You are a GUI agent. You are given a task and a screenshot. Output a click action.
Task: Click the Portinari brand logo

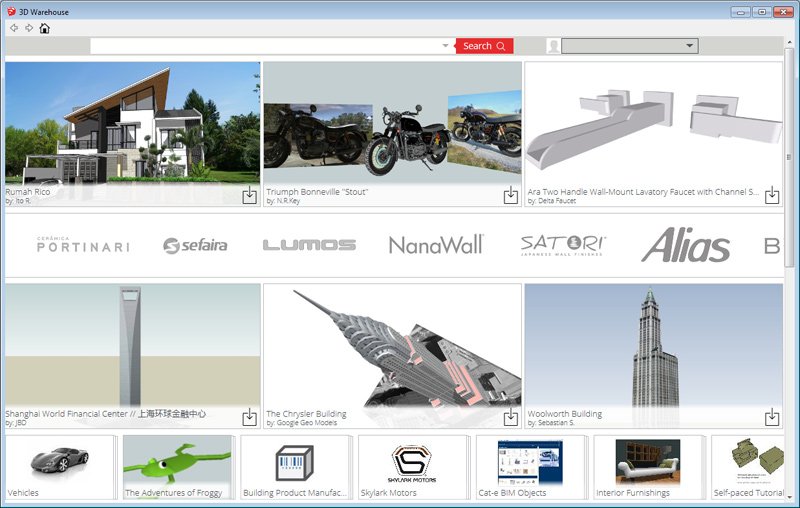[x=83, y=245]
